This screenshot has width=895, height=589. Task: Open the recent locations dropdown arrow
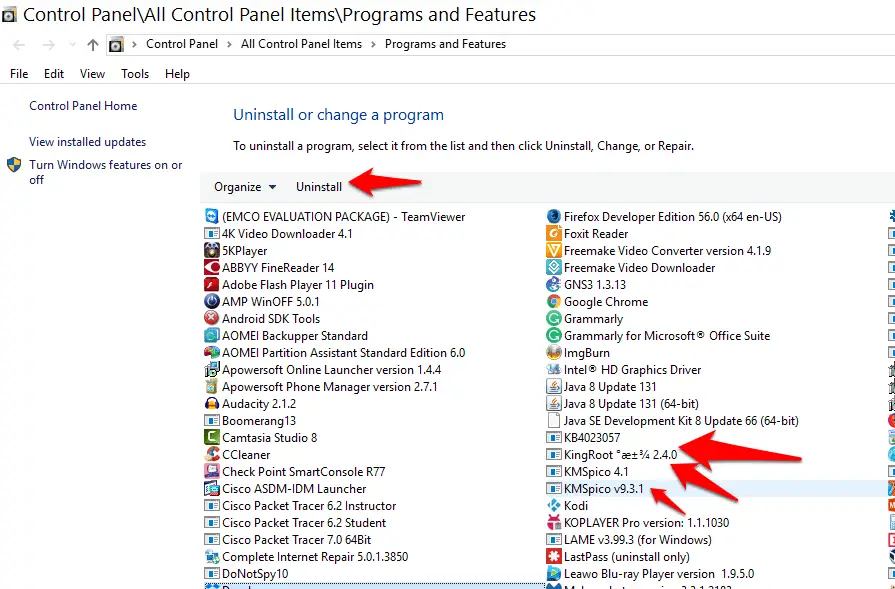pos(72,45)
